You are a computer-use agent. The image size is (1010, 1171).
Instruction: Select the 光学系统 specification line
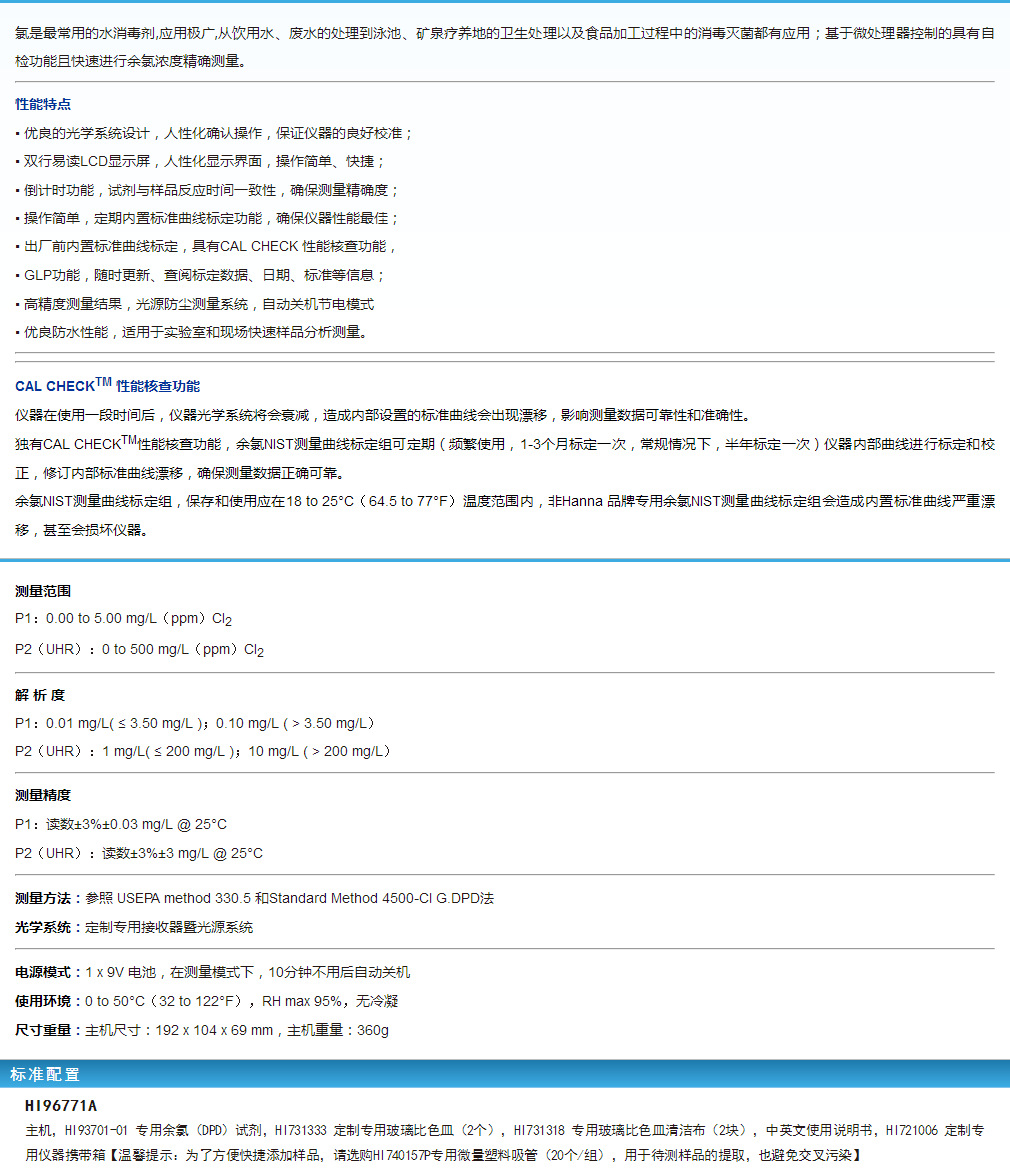(x=134, y=928)
